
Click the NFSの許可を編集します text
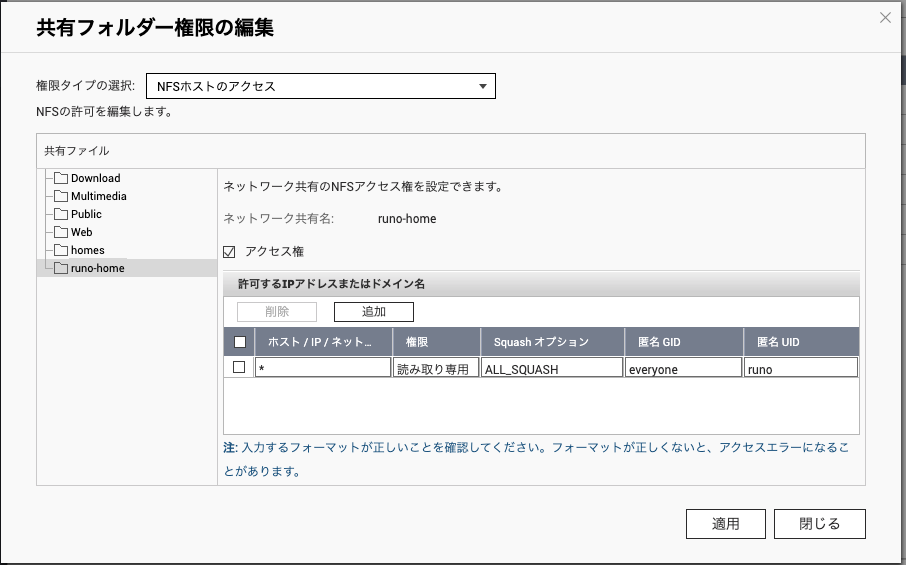tap(105, 112)
